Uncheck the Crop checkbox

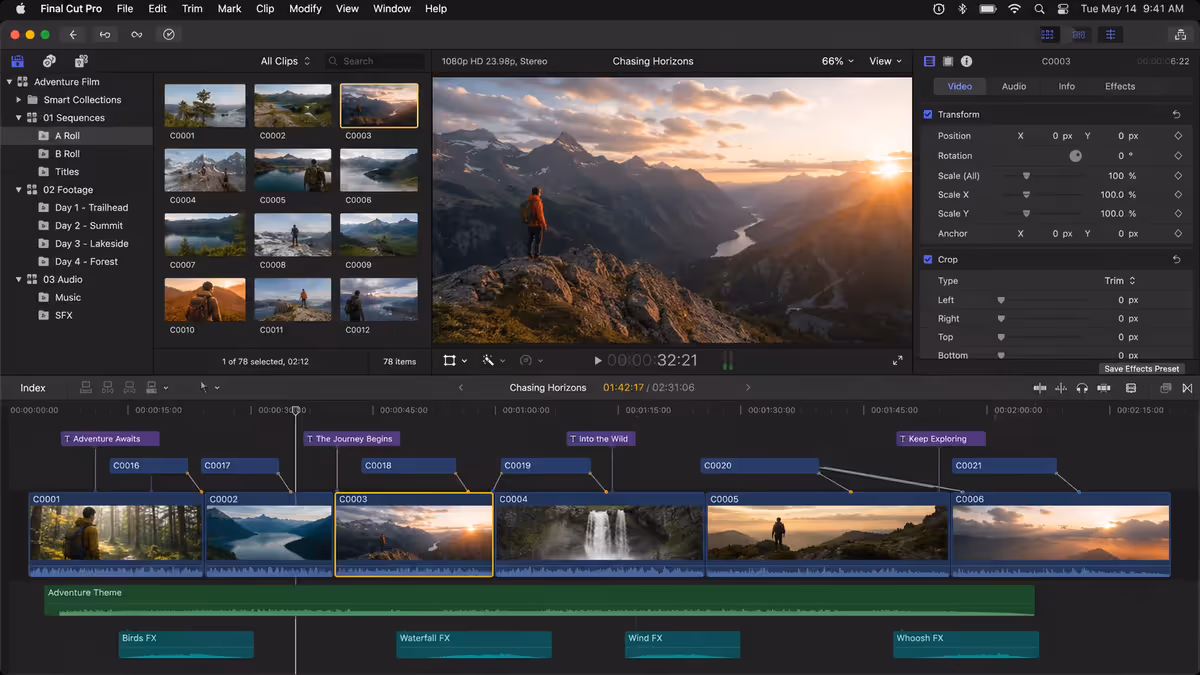(x=928, y=260)
